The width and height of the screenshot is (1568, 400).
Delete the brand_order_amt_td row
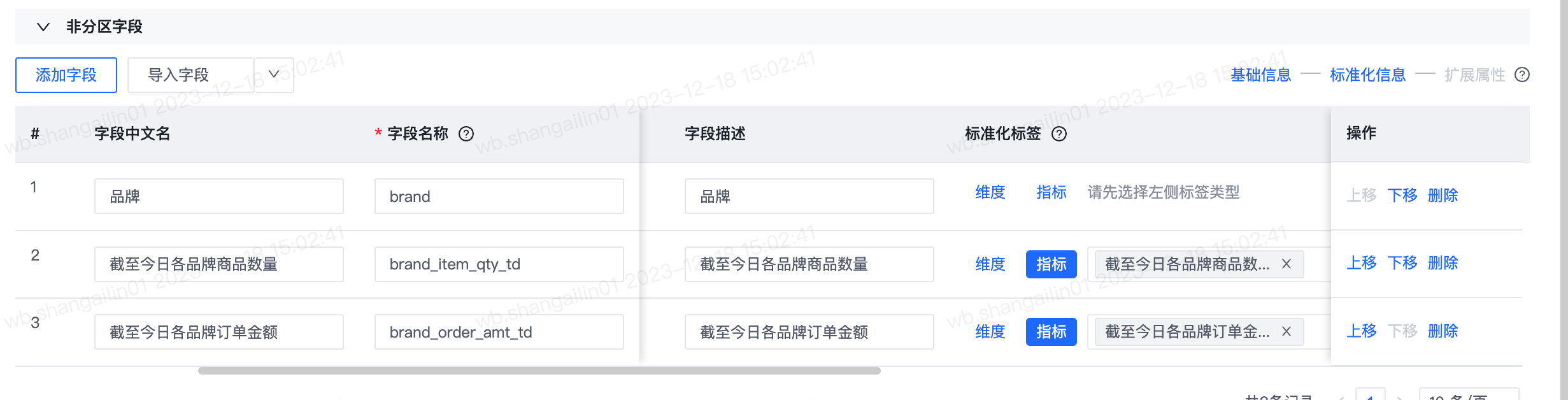click(x=1443, y=331)
